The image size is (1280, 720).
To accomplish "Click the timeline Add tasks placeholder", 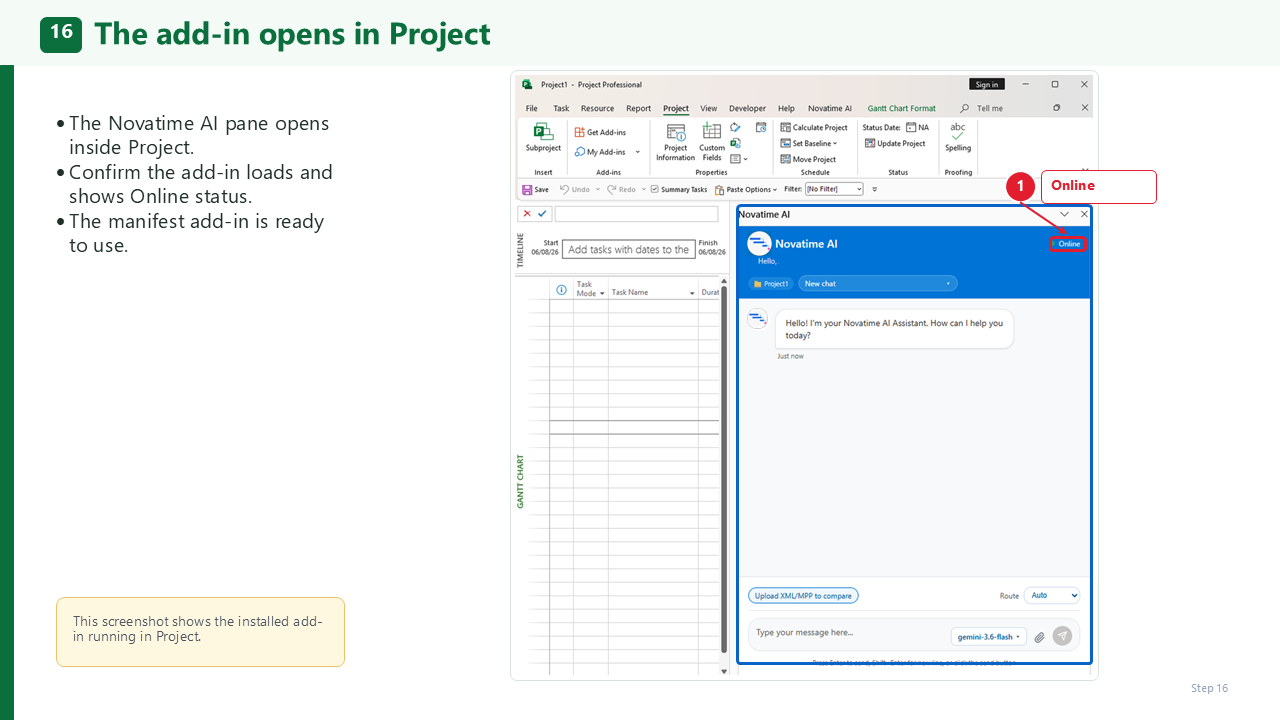I will (x=628, y=249).
